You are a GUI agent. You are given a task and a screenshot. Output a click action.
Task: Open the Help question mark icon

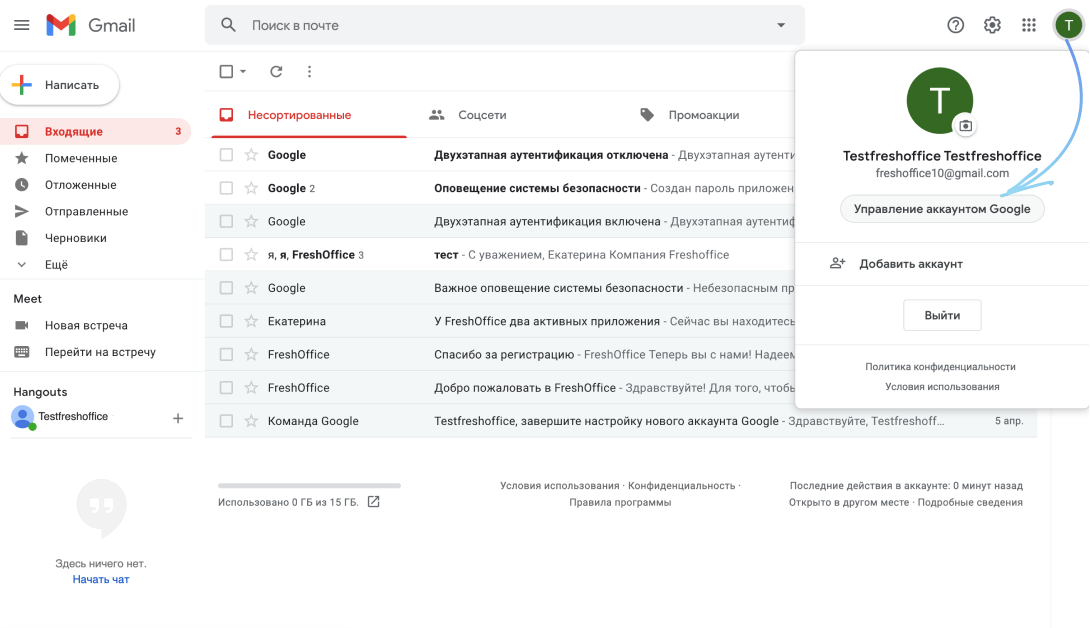click(x=956, y=25)
